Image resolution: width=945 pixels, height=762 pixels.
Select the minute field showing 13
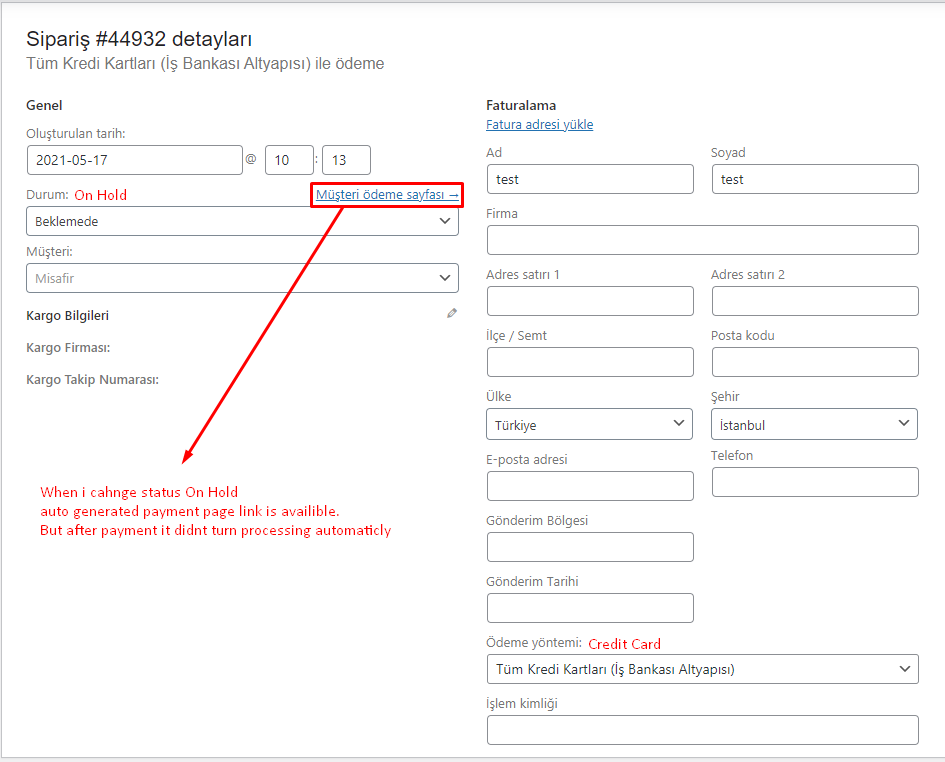pos(347,160)
